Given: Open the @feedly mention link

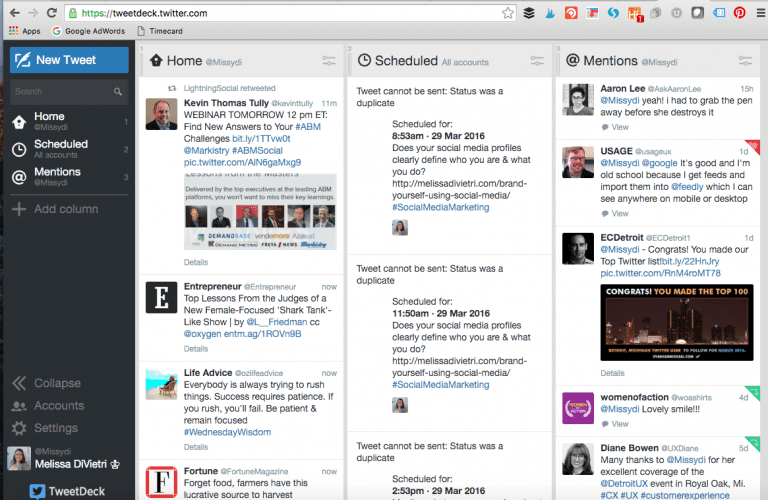Looking at the screenshot, I should pyautogui.click(x=687, y=187).
